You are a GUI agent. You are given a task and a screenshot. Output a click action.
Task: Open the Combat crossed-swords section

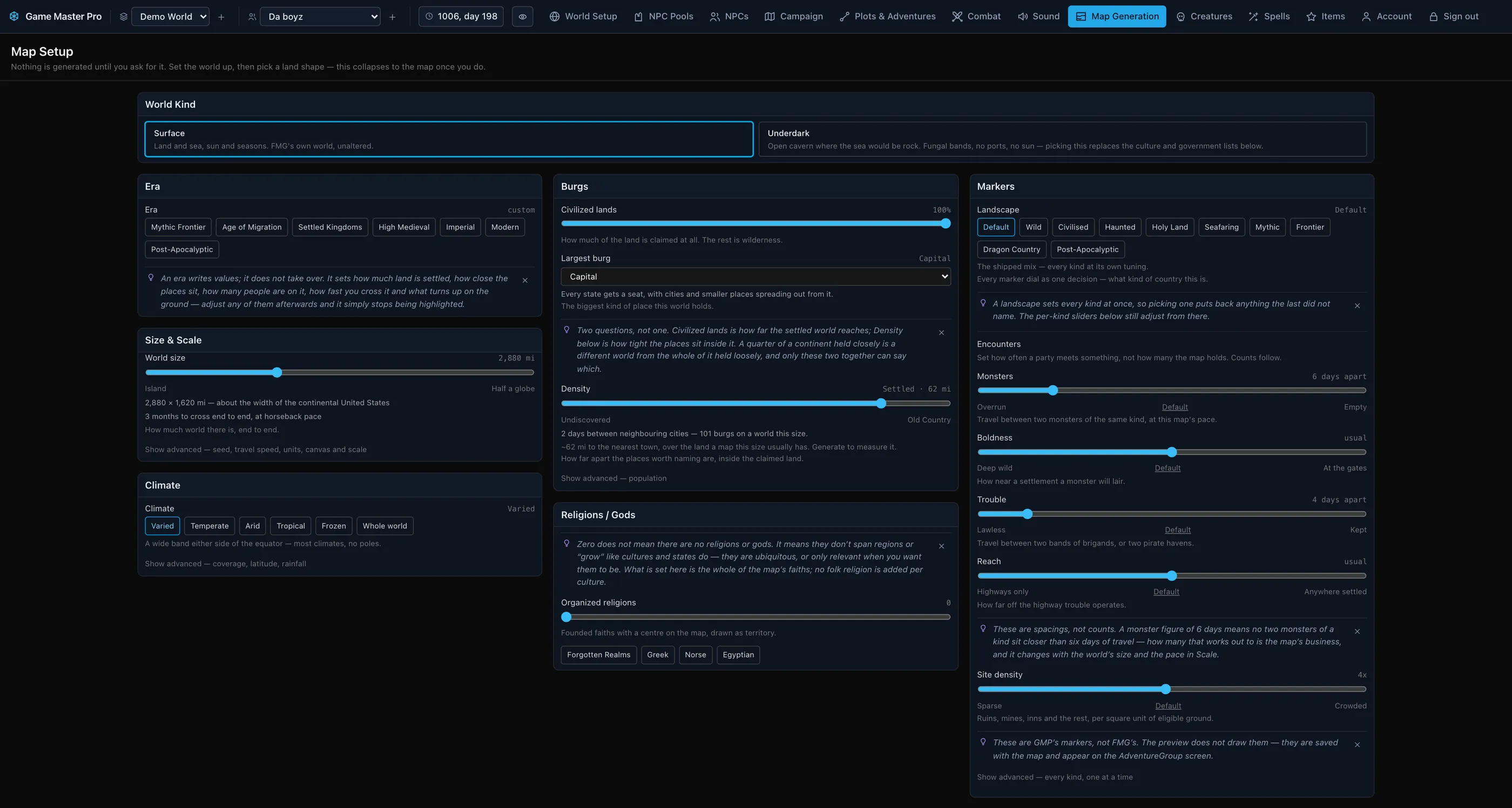(x=976, y=16)
